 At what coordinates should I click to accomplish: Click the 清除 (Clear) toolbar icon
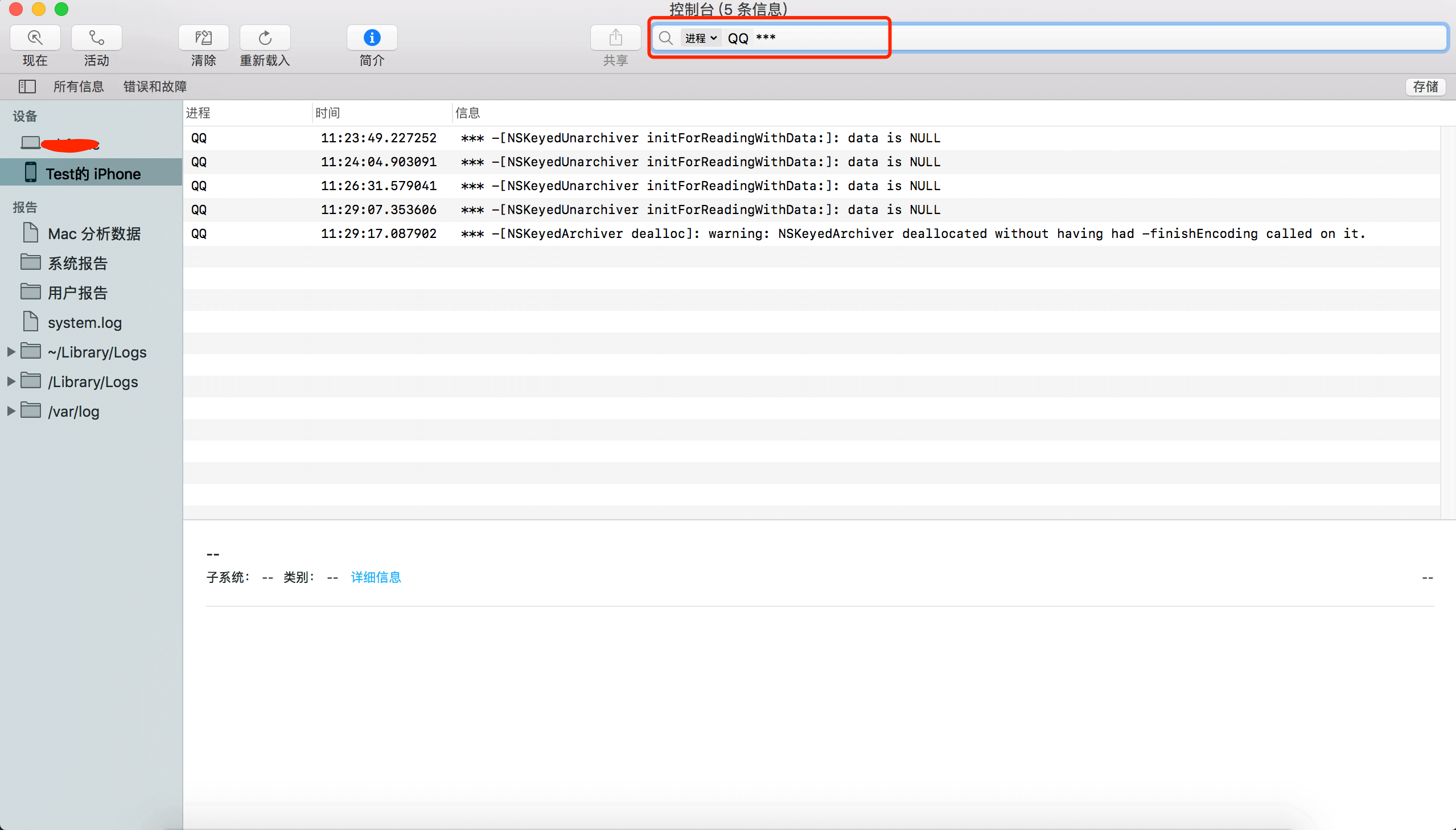point(203,38)
